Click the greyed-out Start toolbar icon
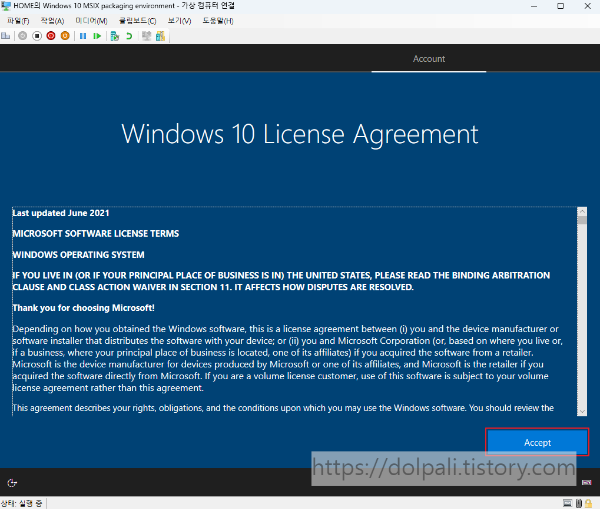The height and width of the screenshot is (509, 600). pos(23,36)
